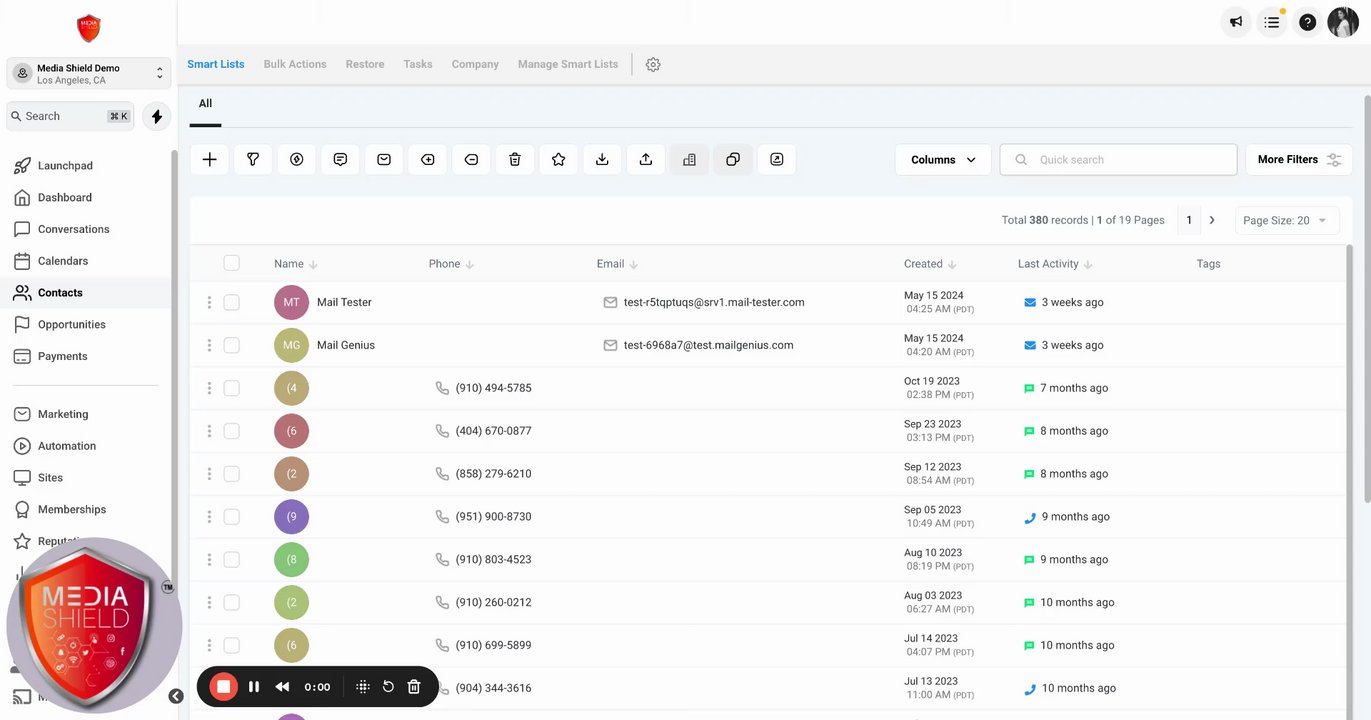Click the Add Contact plus icon
This screenshot has width=1371, height=720.
tap(209, 160)
